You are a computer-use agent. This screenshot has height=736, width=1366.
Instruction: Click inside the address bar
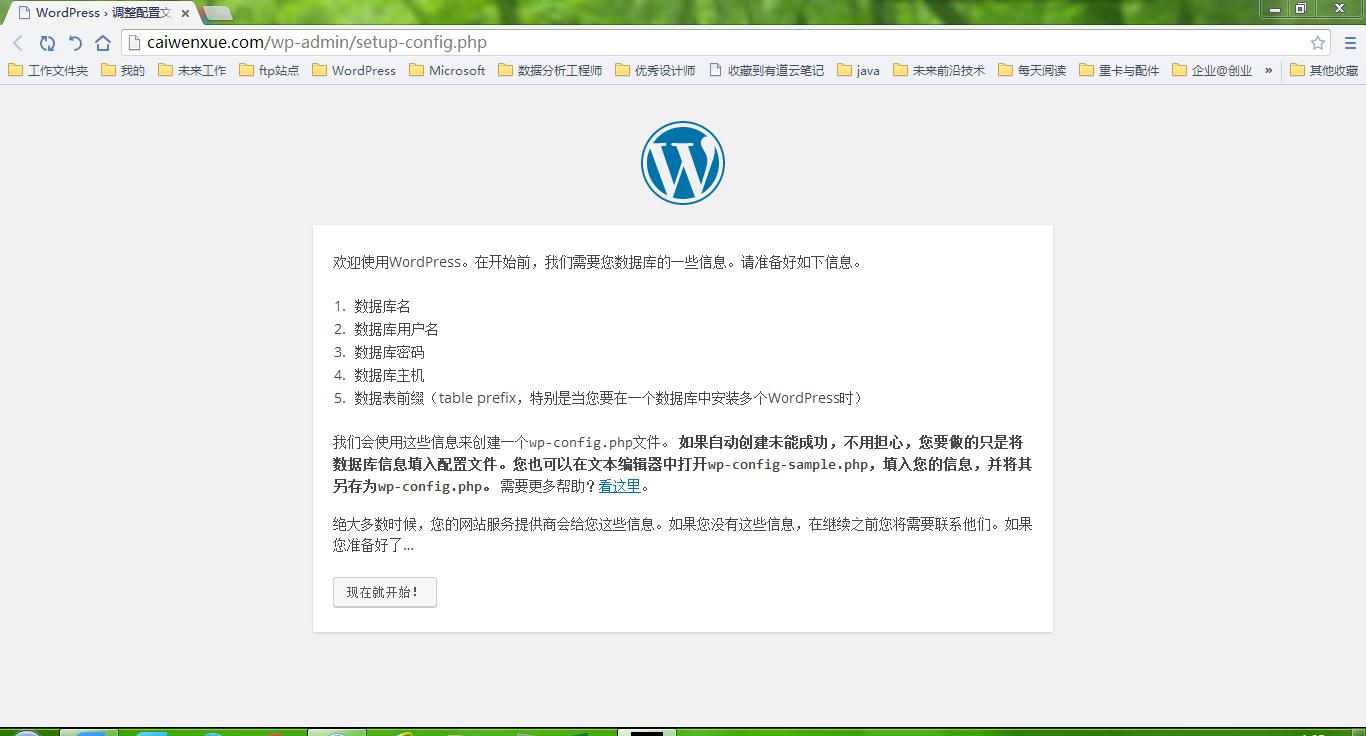(400, 43)
